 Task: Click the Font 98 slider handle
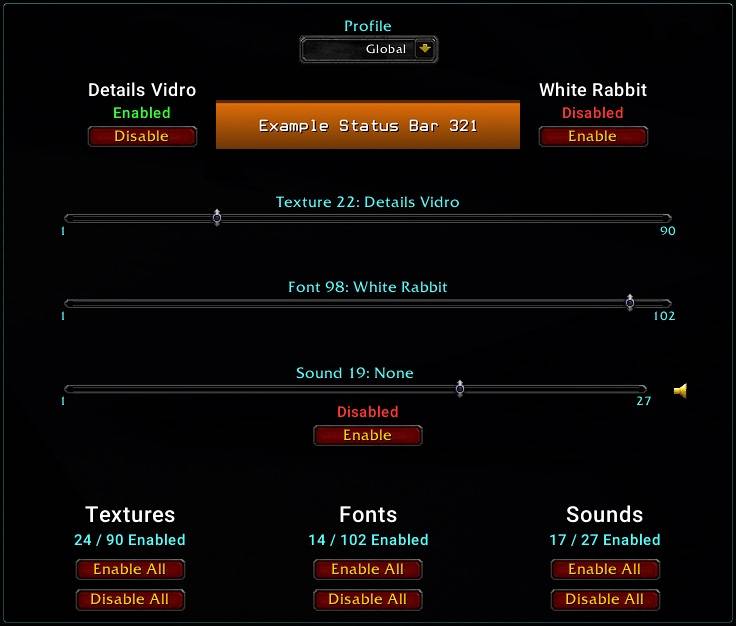click(x=630, y=302)
